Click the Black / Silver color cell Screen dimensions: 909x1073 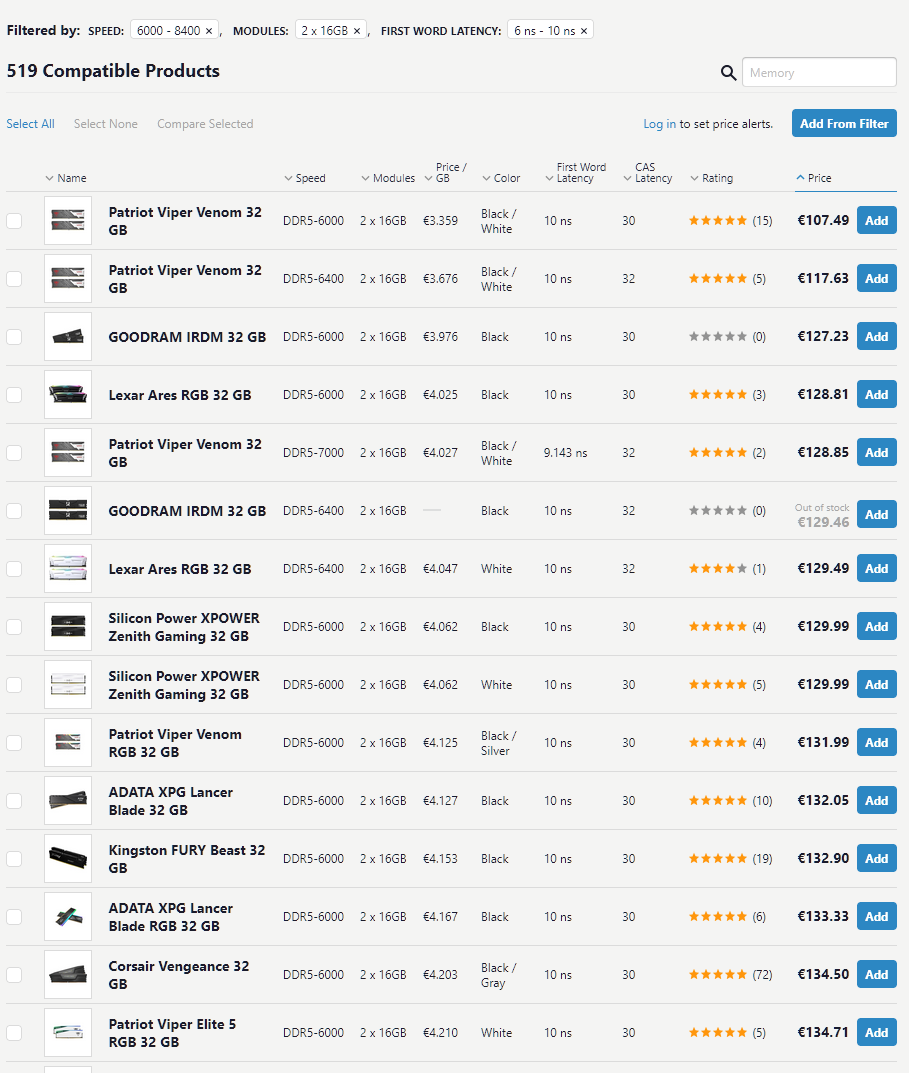[498, 743]
